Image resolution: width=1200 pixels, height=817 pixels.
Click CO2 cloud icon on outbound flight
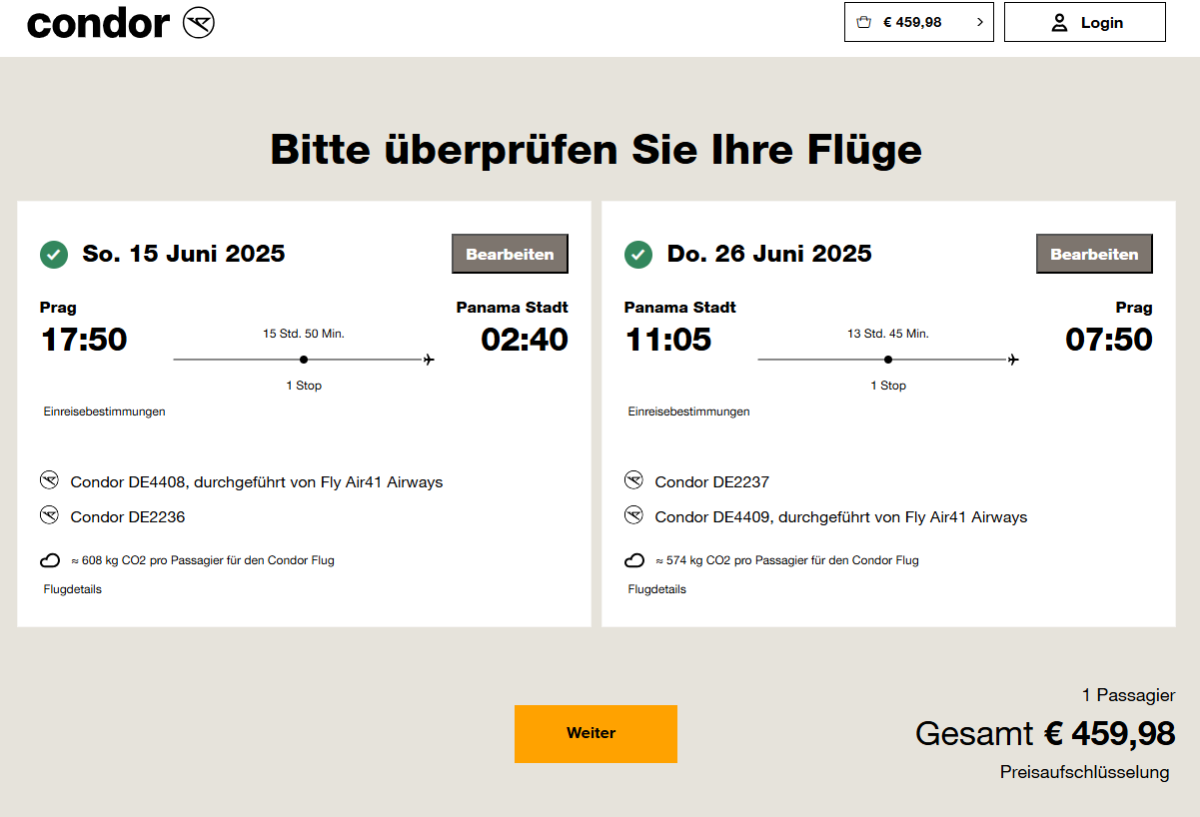point(50,561)
